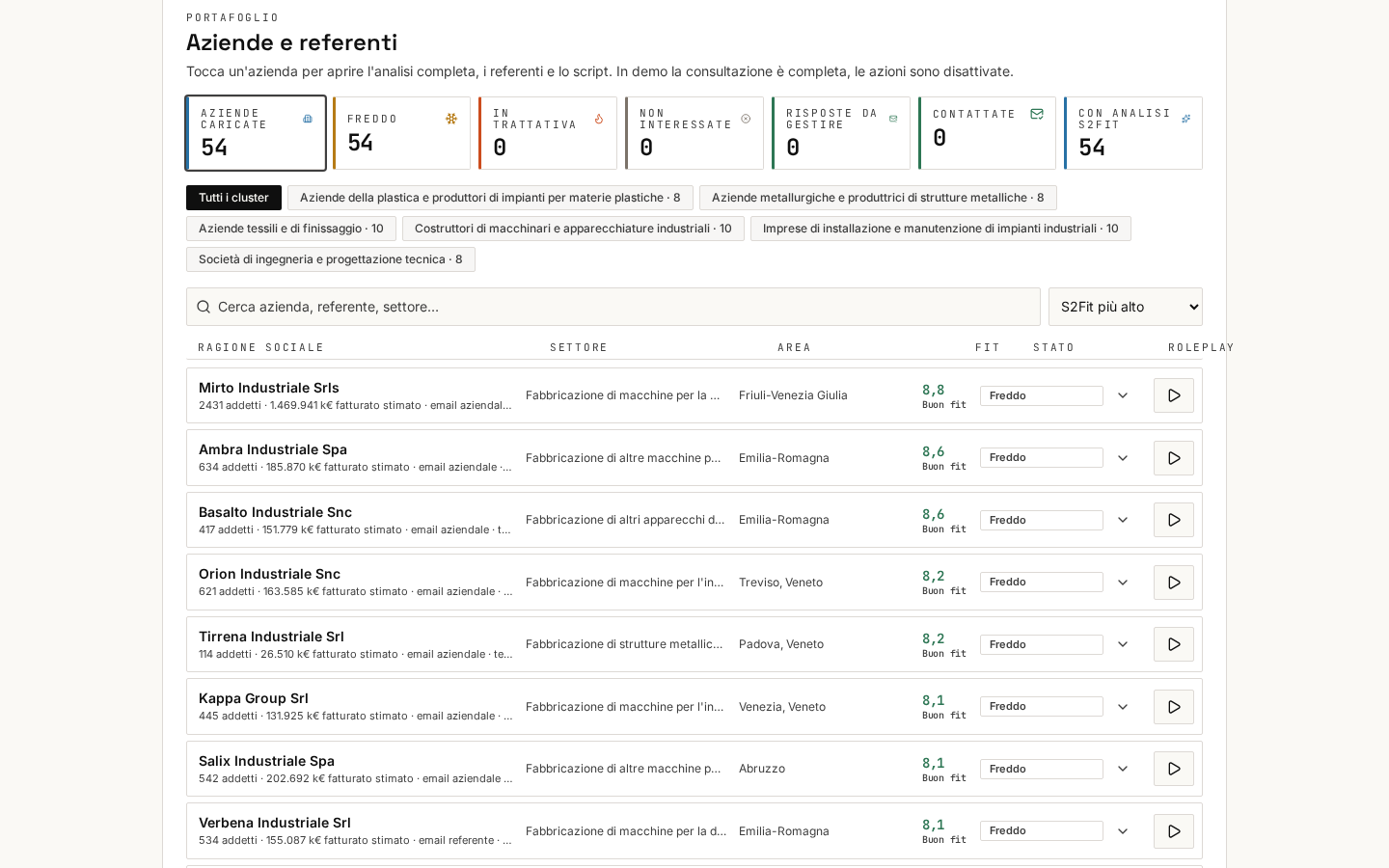
Task: Filter by Costruttori di macchinari cluster
Action: tap(573, 229)
